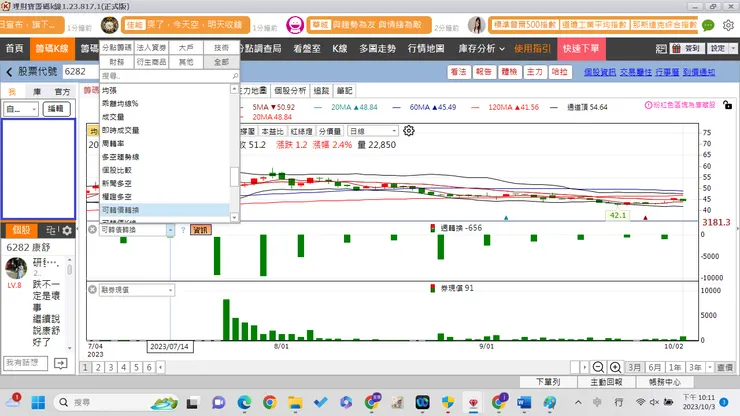
Task: Click the 主力 button
Action: [534, 72]
